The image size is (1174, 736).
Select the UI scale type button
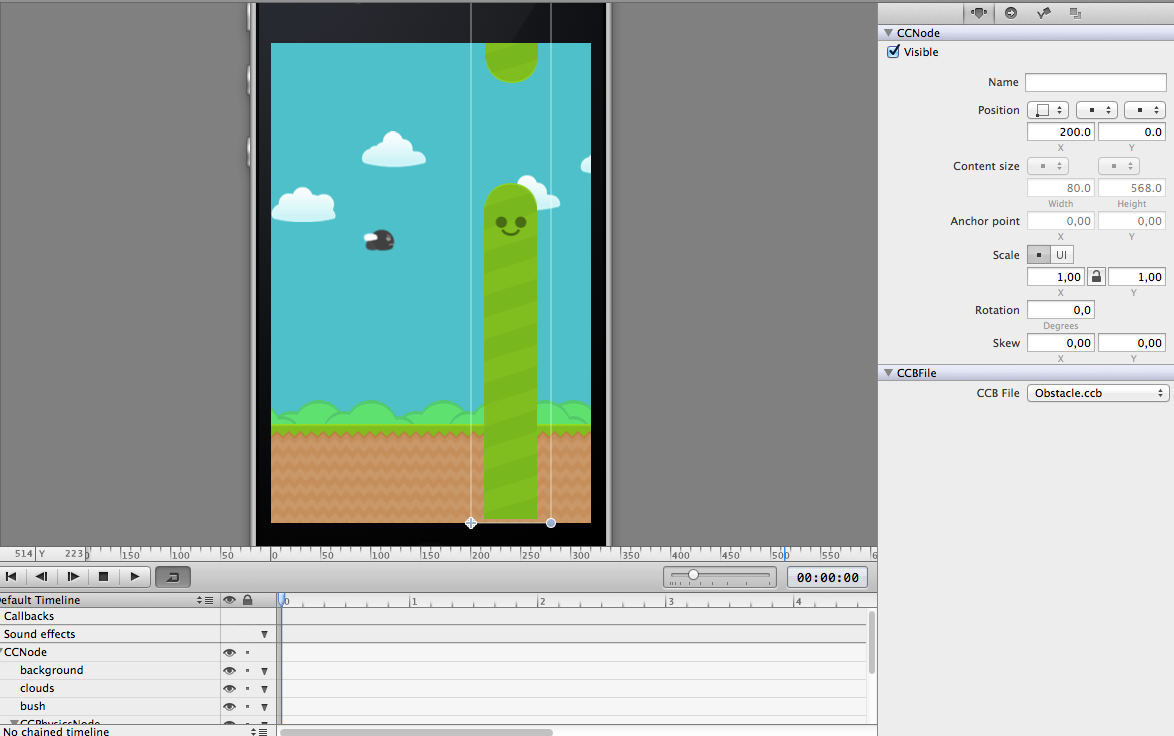point(1062,255)
